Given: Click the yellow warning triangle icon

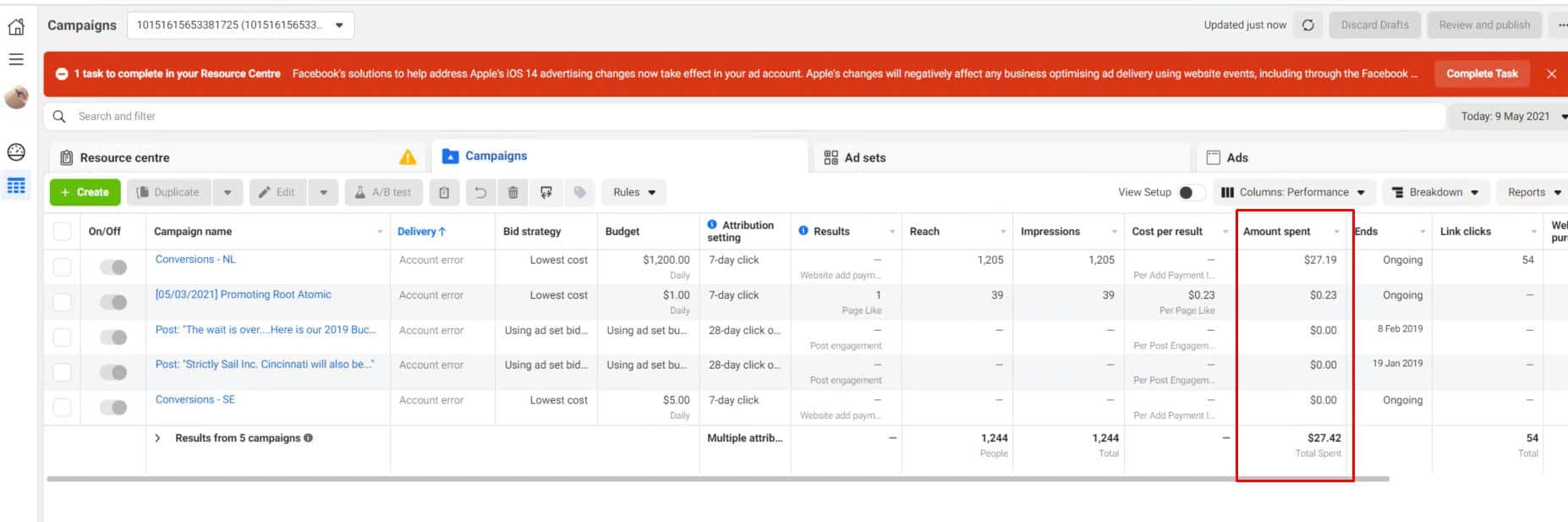Looking at the screenshot, I should [x=408, y=157].
